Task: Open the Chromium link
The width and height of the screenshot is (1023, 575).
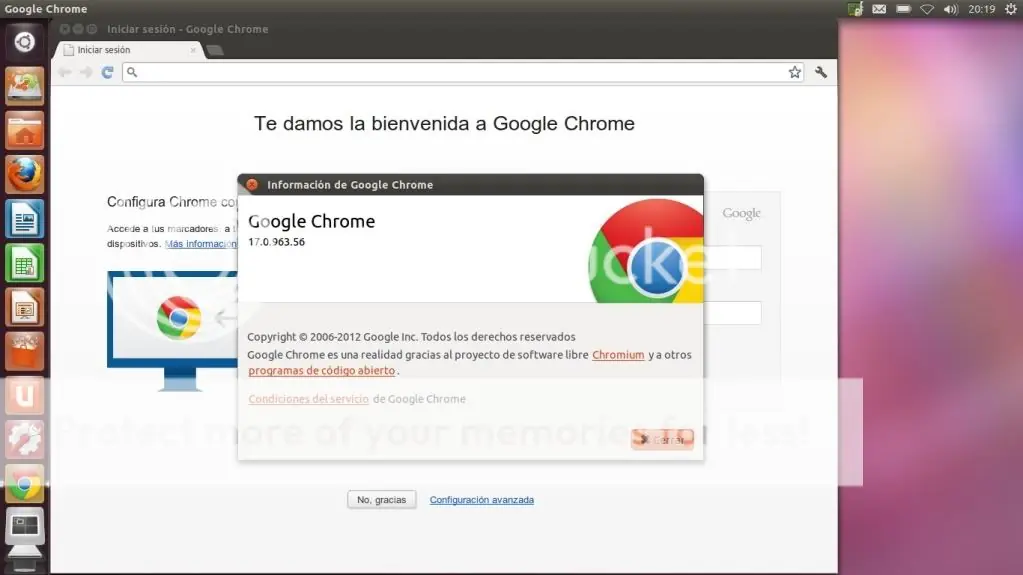Action: pos(618,355)
